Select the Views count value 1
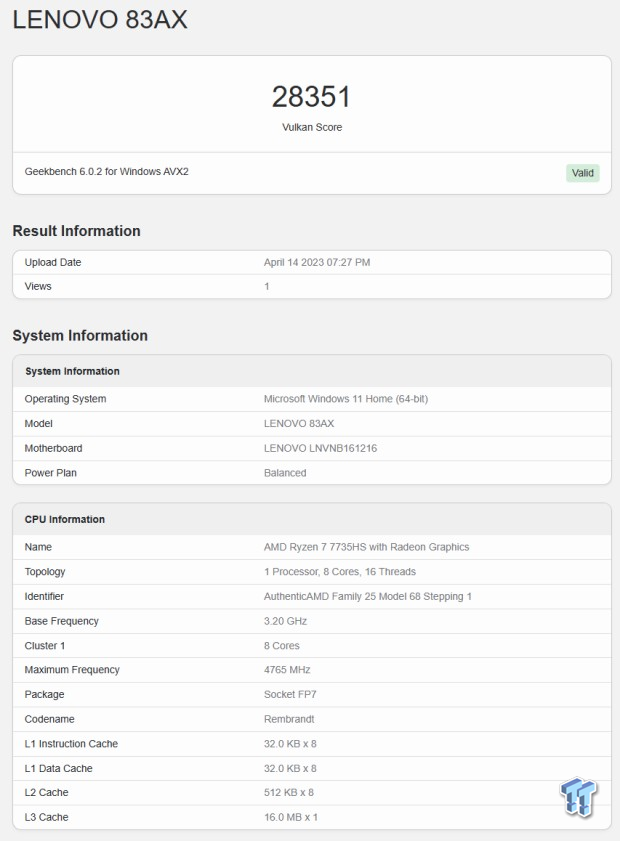Image resolution: width=620 pixels, height=841 pixels. point(267,286)
